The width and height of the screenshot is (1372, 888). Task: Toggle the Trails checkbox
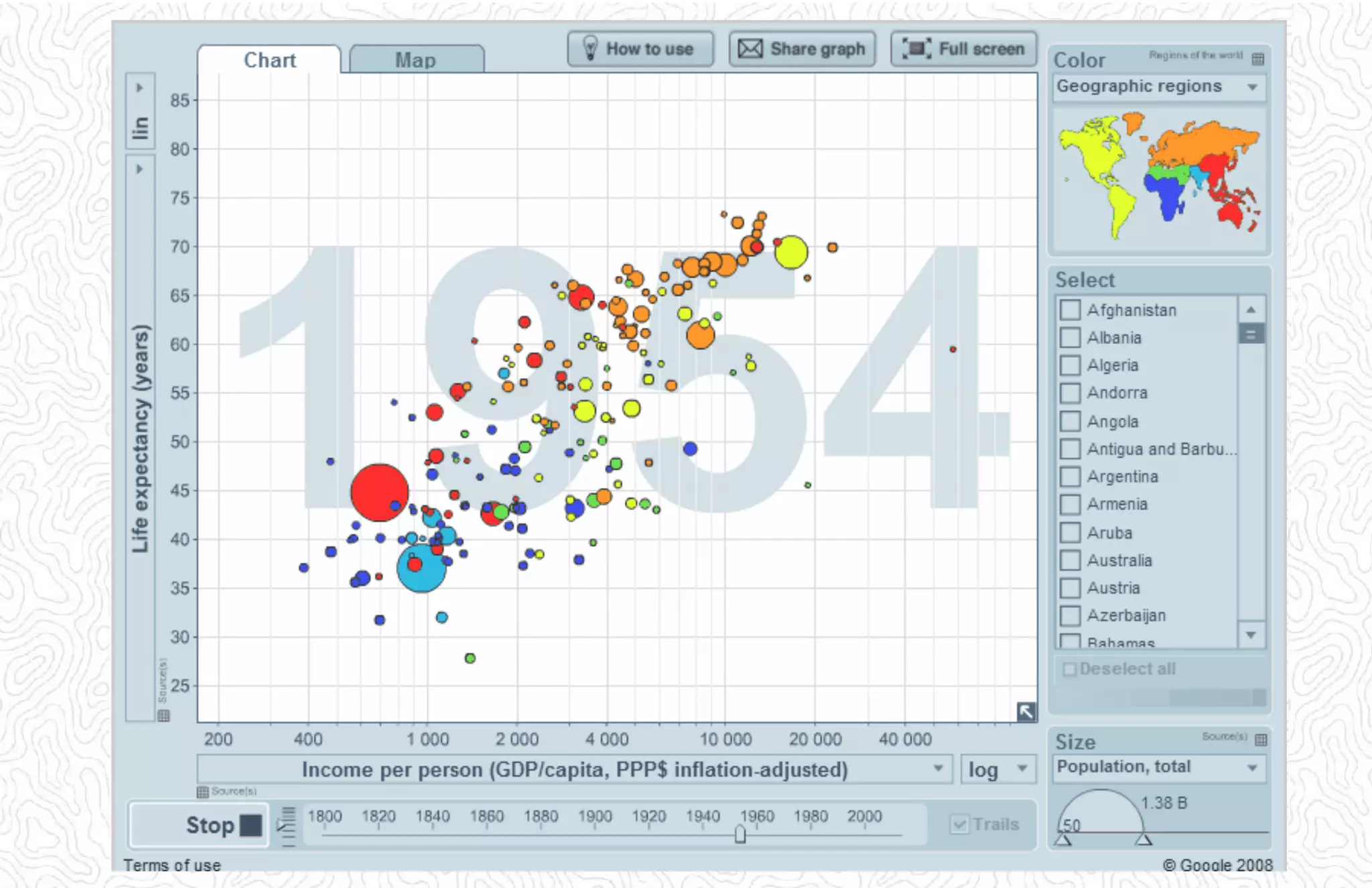coord(959,824)
